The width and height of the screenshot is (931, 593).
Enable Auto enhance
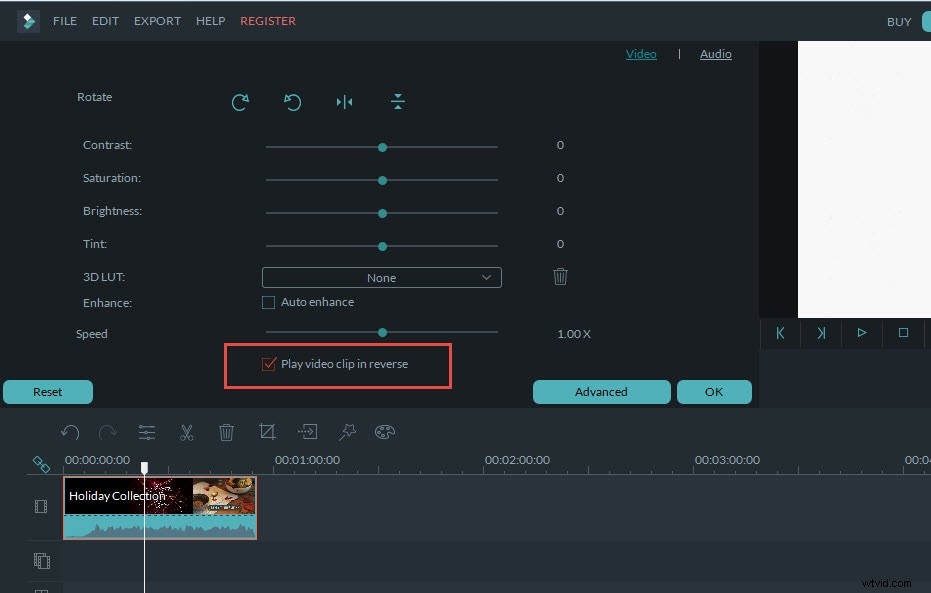(x=268, y=301)
